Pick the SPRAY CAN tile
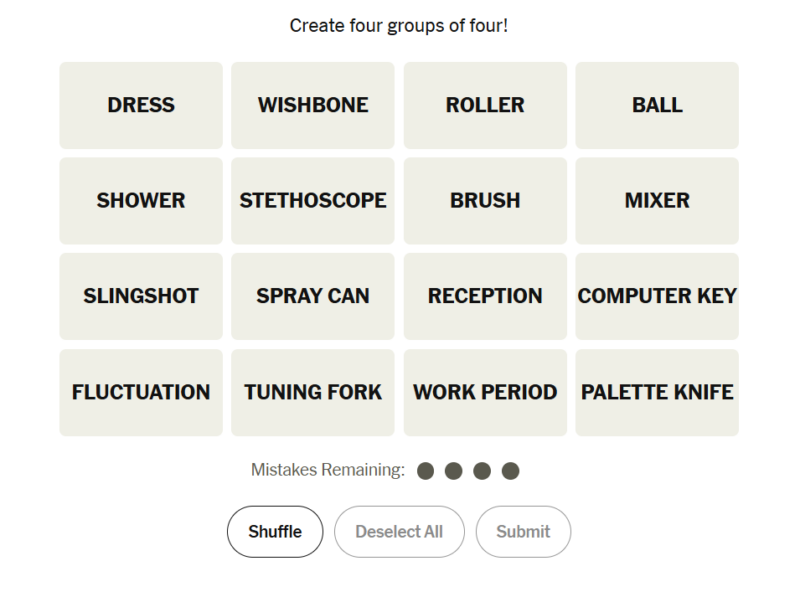 click(x=313, y=296)
